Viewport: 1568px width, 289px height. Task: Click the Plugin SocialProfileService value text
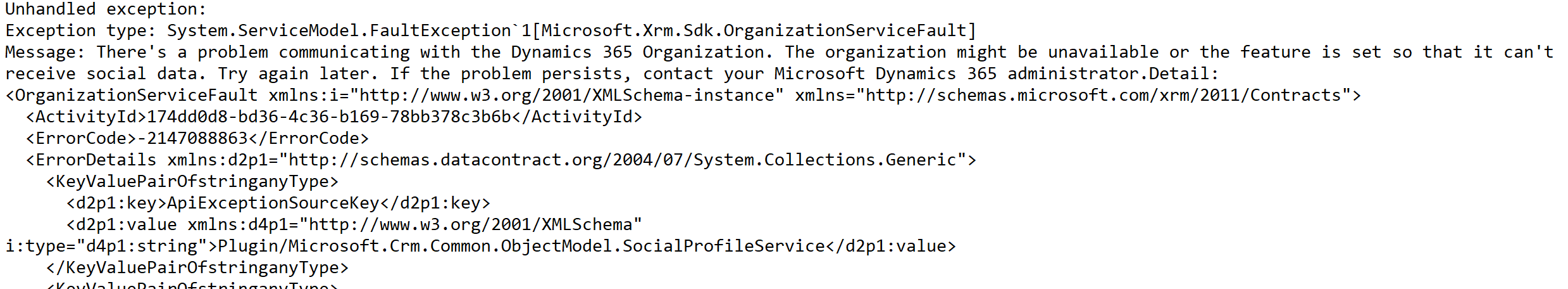tap(521, 246)
